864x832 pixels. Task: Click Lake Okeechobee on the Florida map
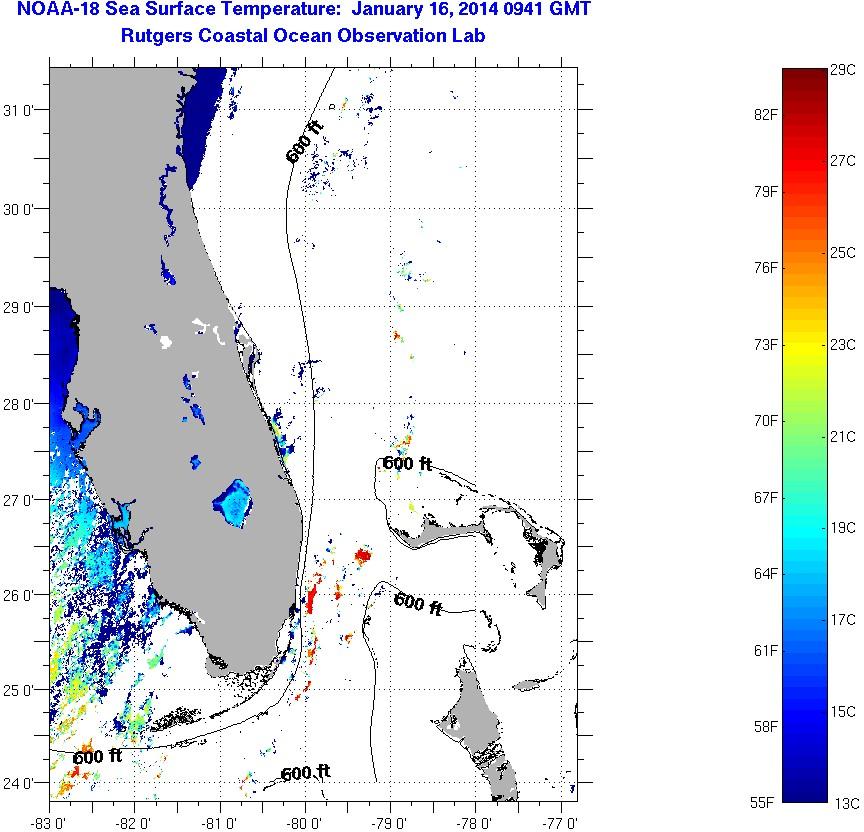point(233,502)
